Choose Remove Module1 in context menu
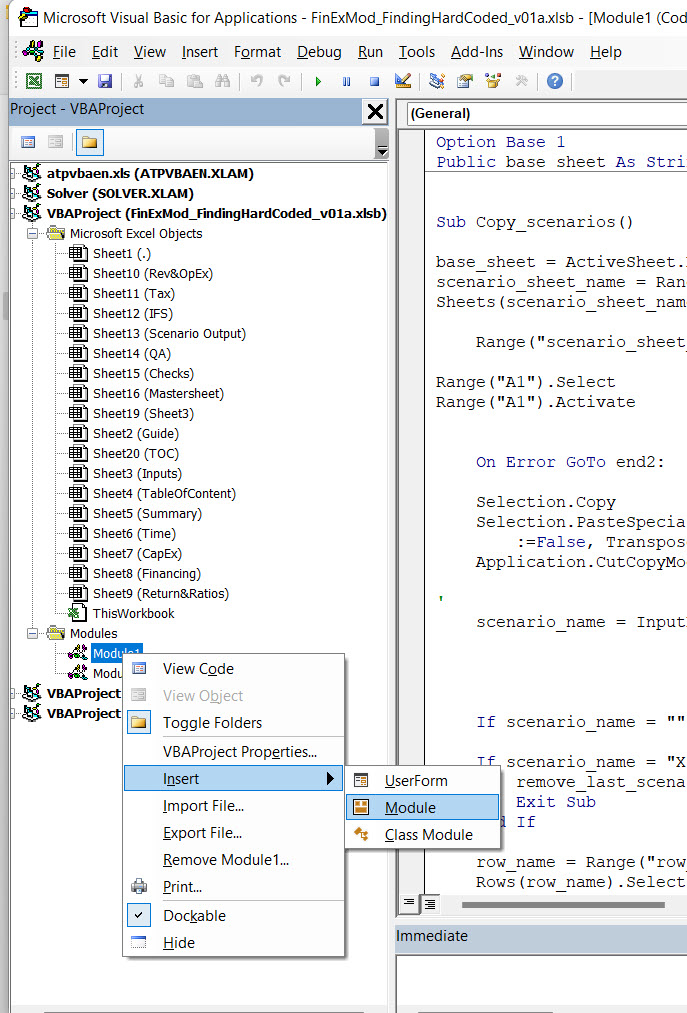687x1013 pixels. [233, 860]
